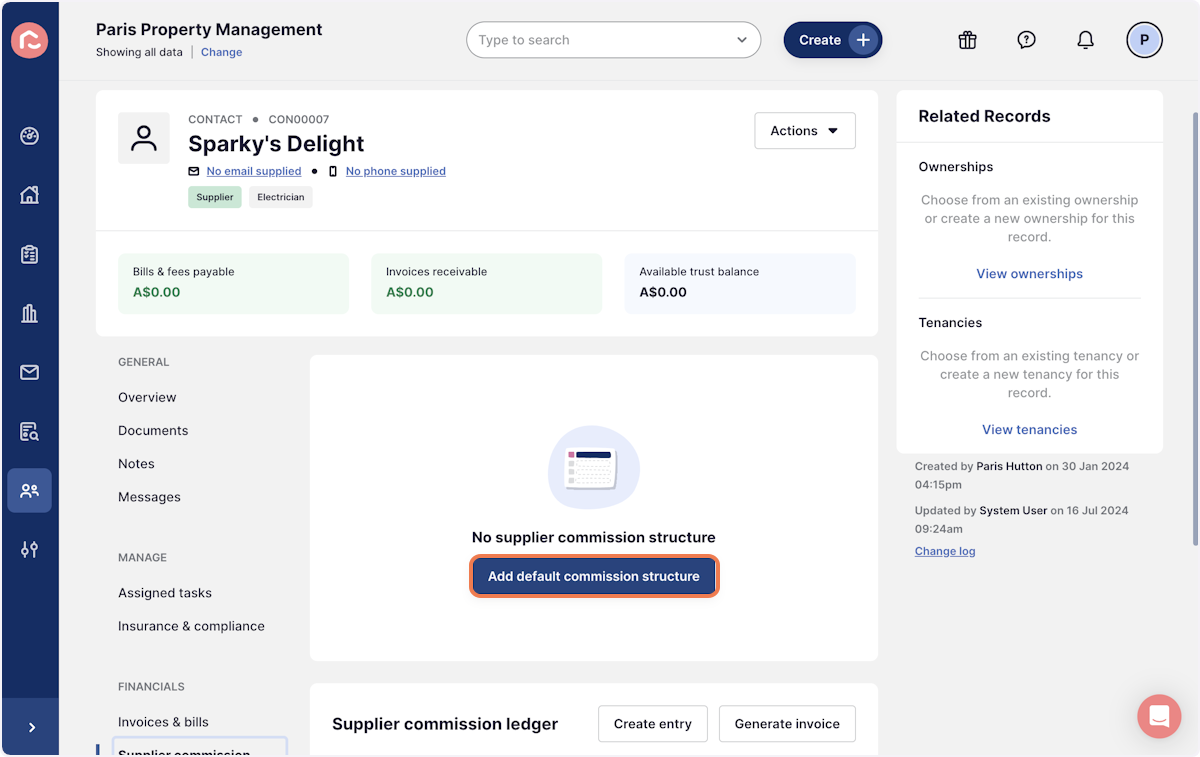Screen dimensions: 1200x757
Task: Open the dashboard gauge icon in sidebar
Action: point(29,136)
